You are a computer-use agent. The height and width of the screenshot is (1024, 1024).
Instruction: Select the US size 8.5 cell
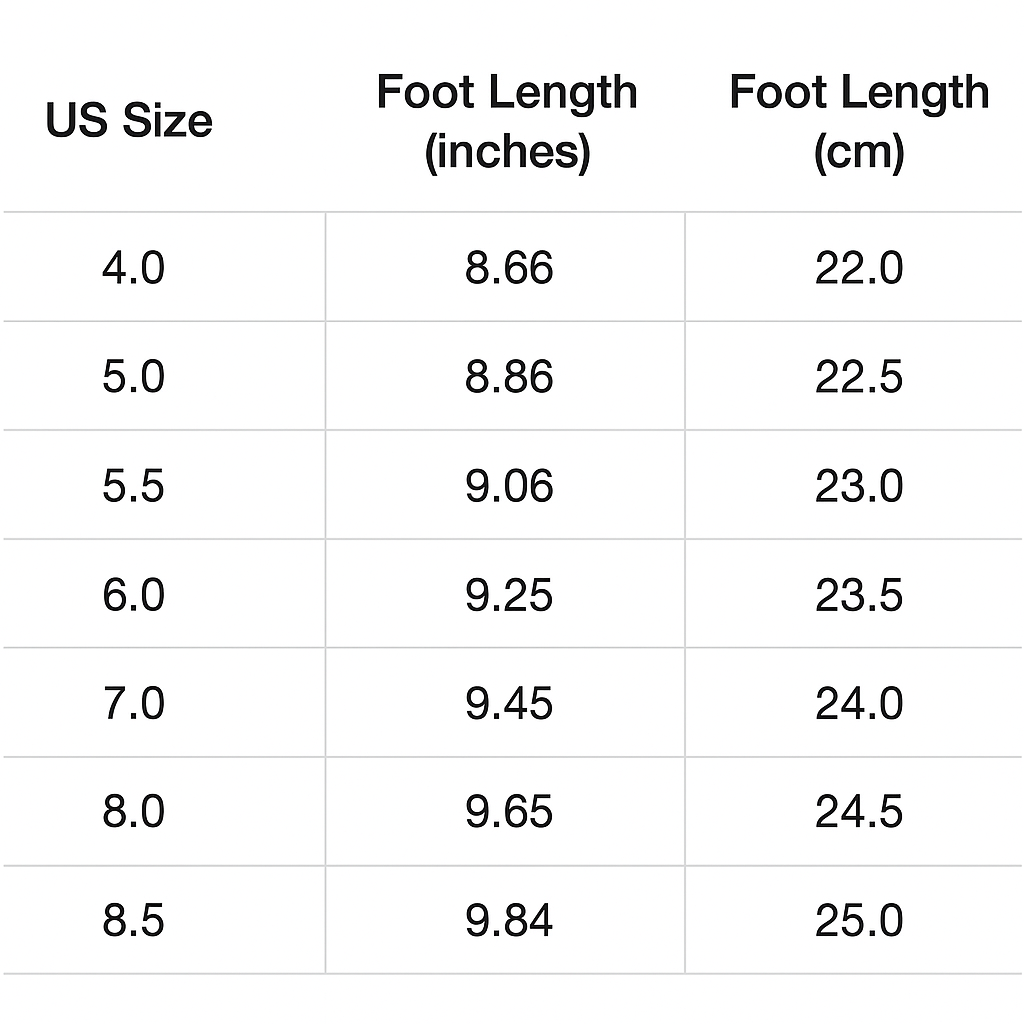coord(133,921)
